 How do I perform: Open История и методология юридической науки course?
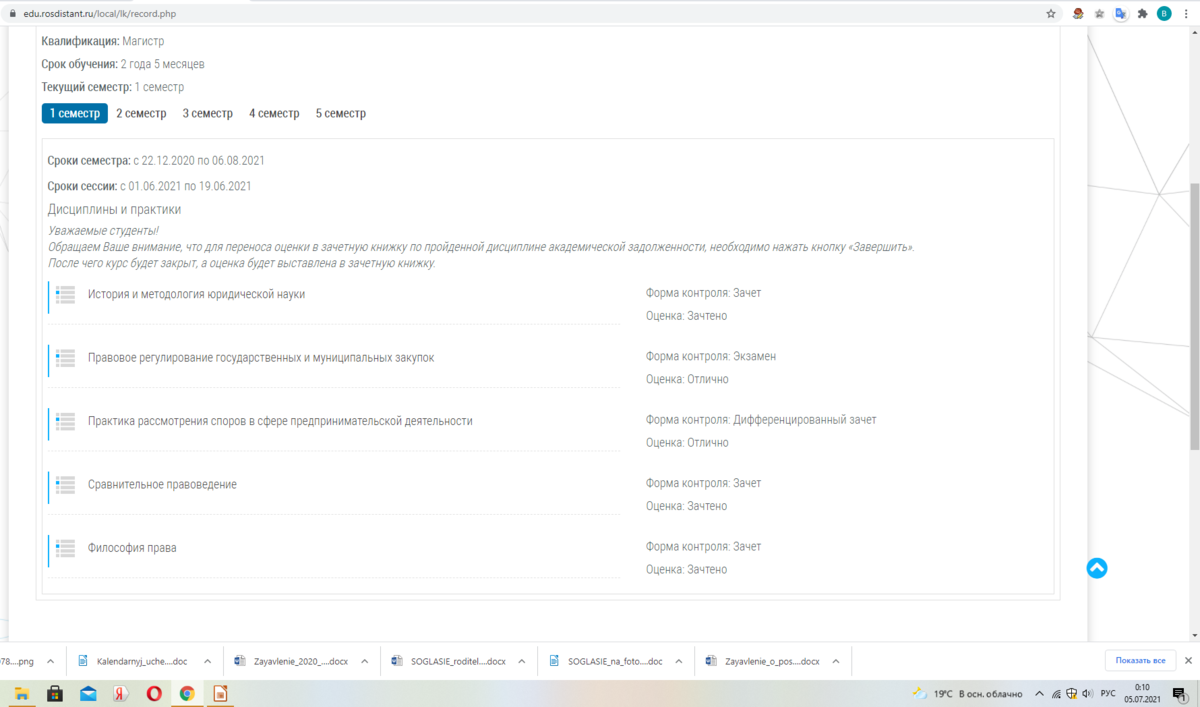tap(197, 294)
